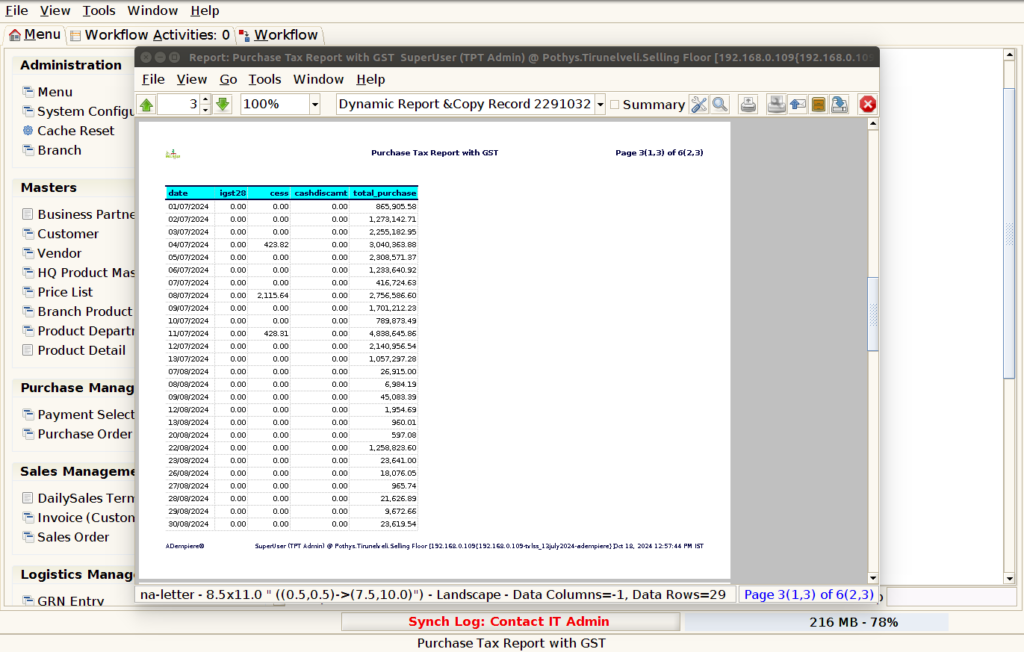Open System Configurator entry in Administration

pyautogui.click(x=78, y=112)
